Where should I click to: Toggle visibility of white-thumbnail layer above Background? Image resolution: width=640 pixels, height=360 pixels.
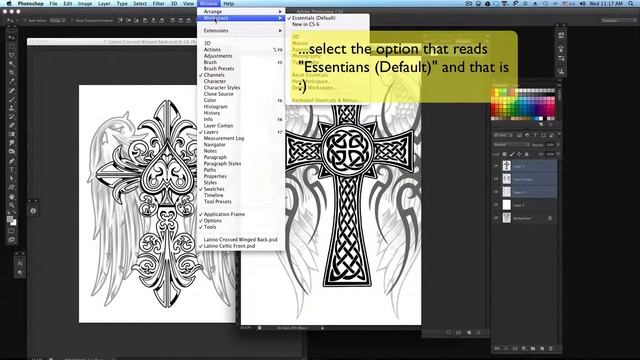point(496,205)
